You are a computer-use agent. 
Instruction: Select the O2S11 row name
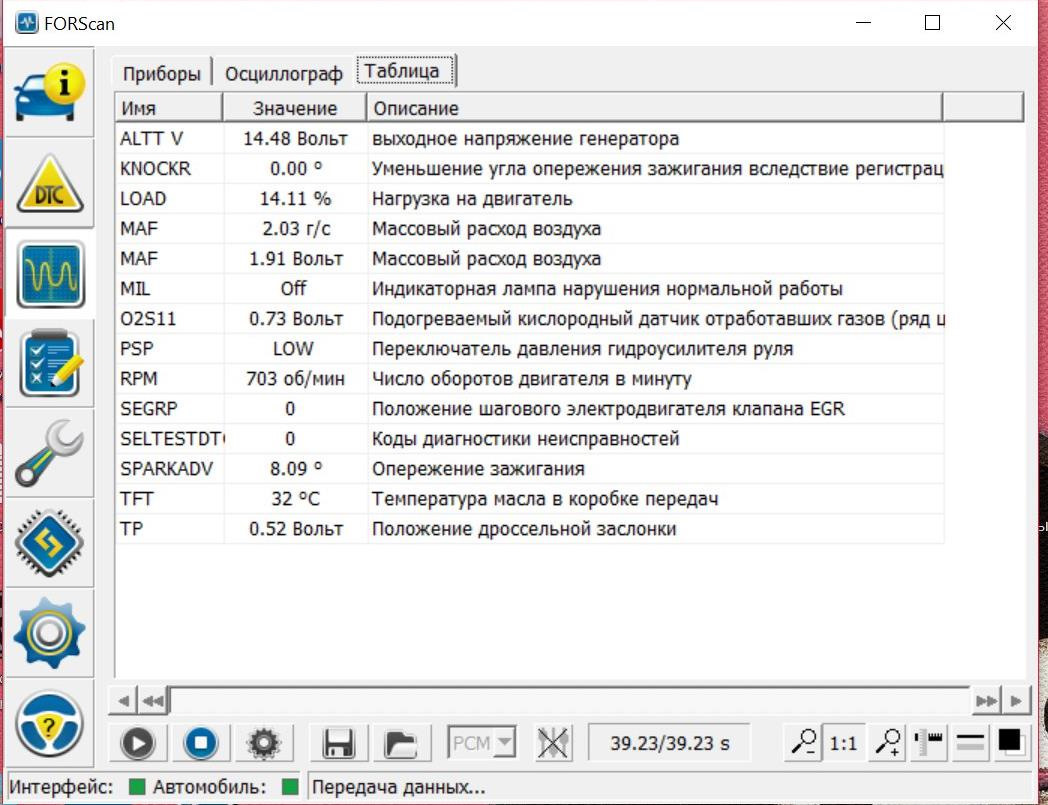[x=148, y=319]
